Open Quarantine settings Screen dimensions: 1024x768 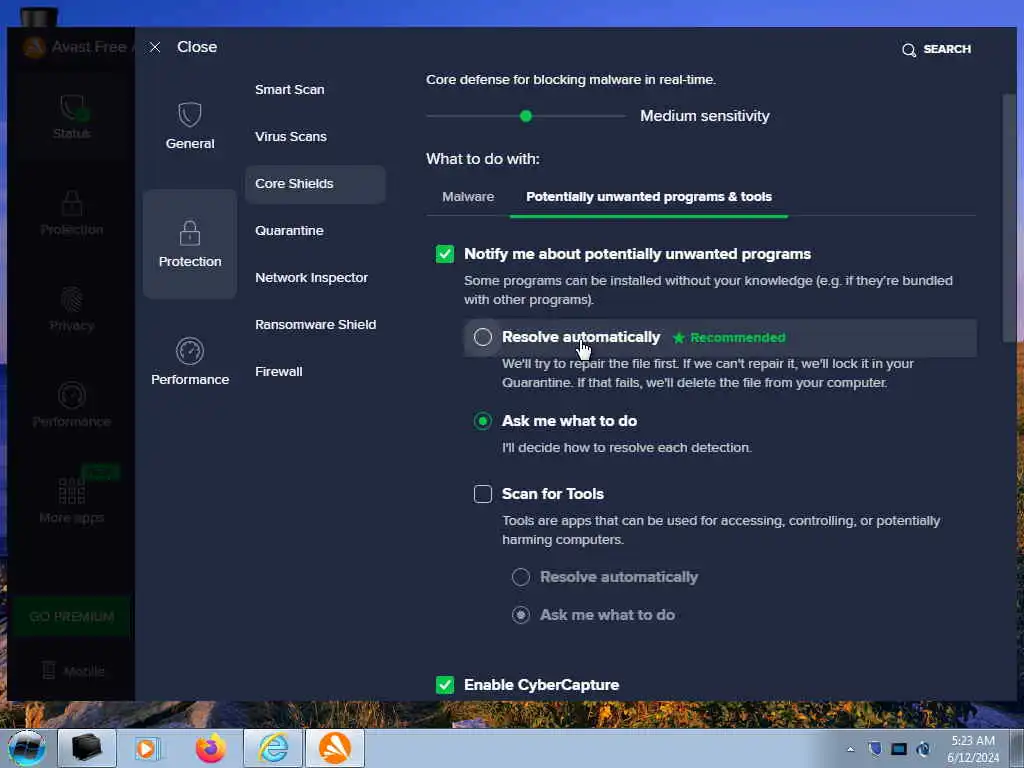(x=289, y=231)
